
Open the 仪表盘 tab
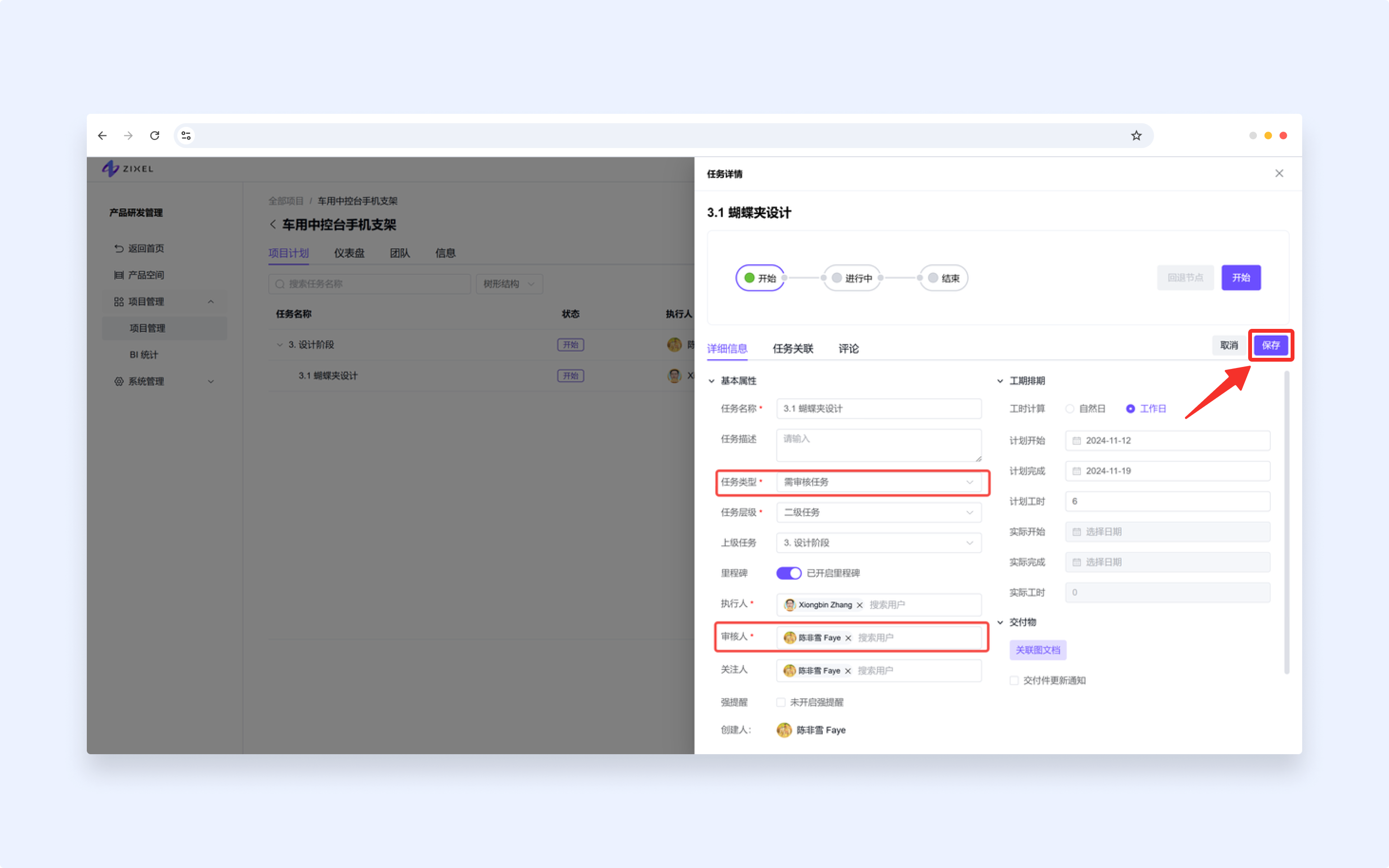349,253
